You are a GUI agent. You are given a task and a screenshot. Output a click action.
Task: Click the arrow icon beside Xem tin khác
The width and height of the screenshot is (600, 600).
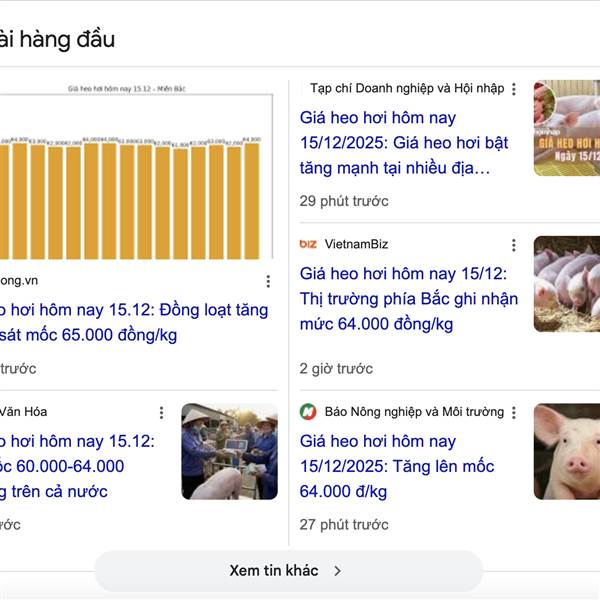click(x=338, y=571)
